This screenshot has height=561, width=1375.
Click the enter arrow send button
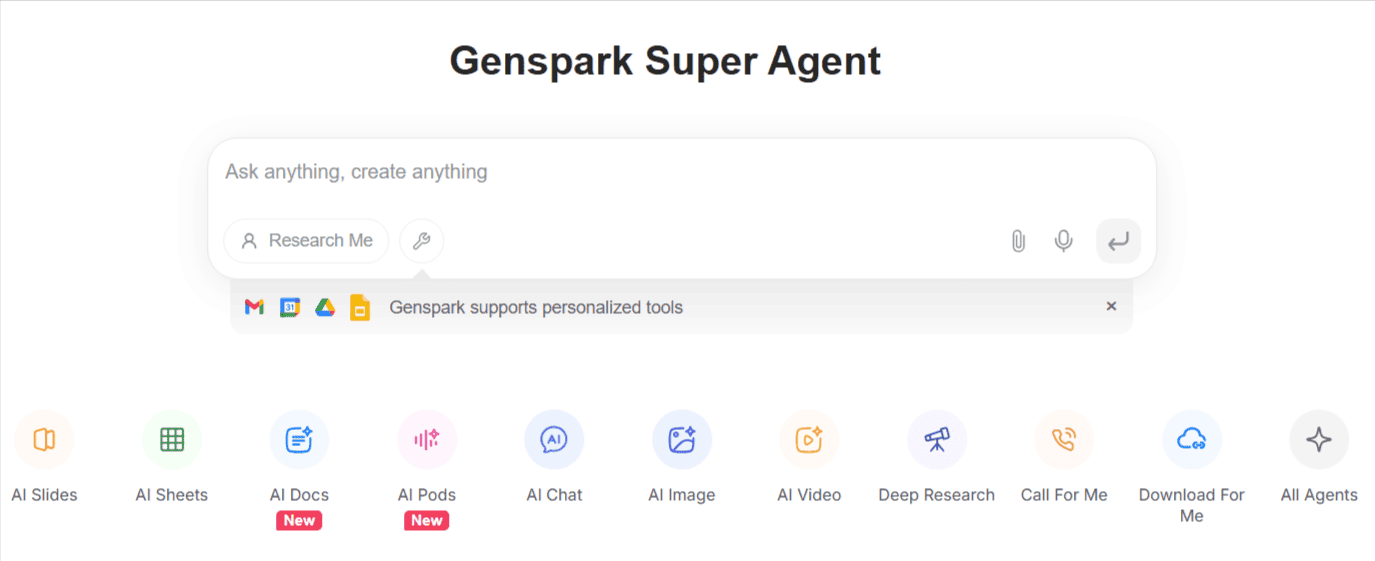1118,241
